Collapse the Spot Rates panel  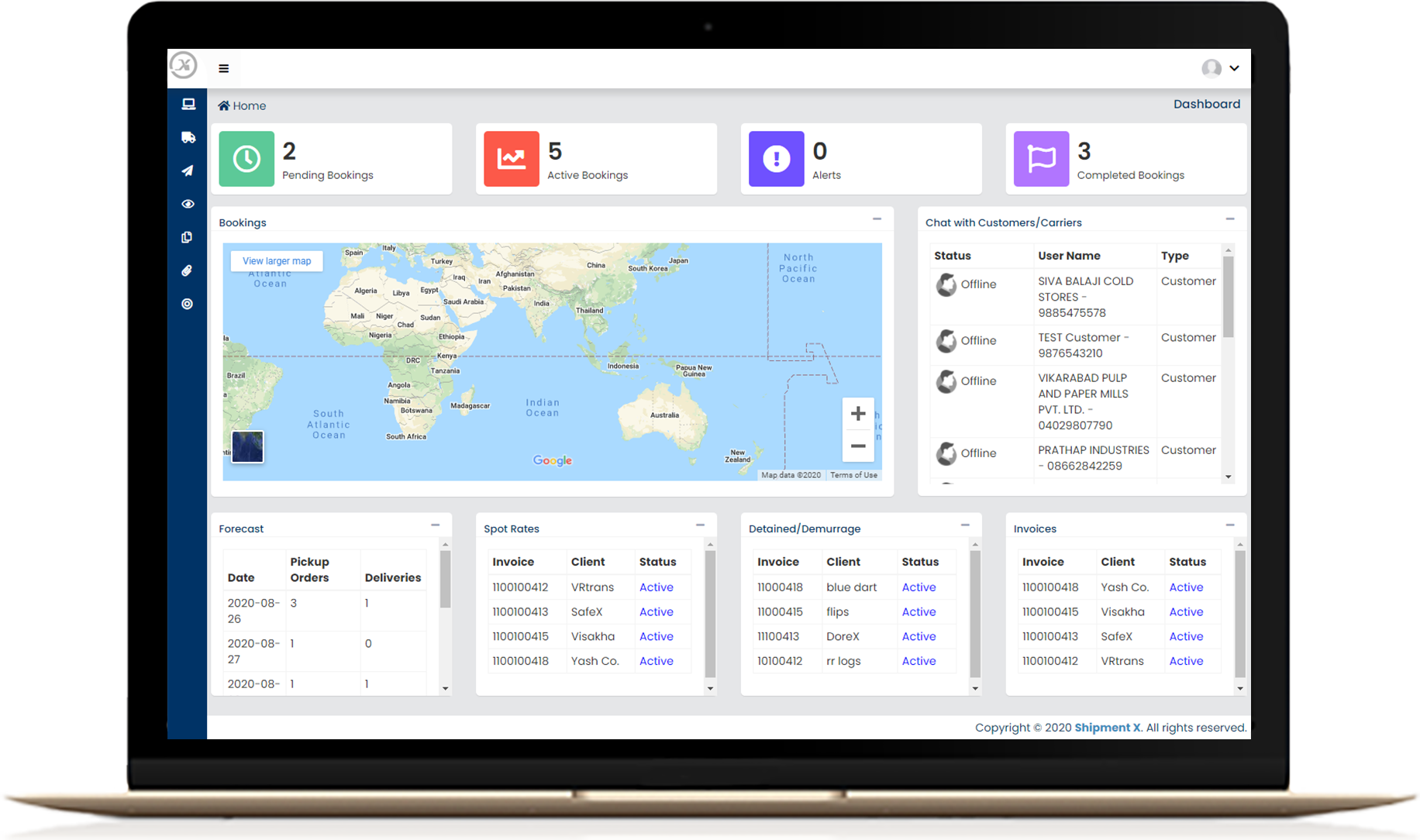pyautogui.click(x=700, y=525)
